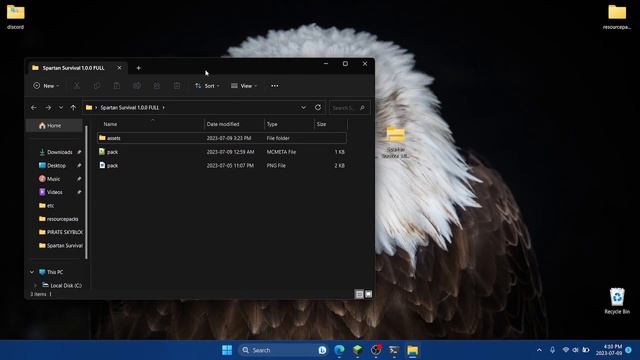Select Home in the navigation pane
640x360 pixels.
click(x=54, y=125)
